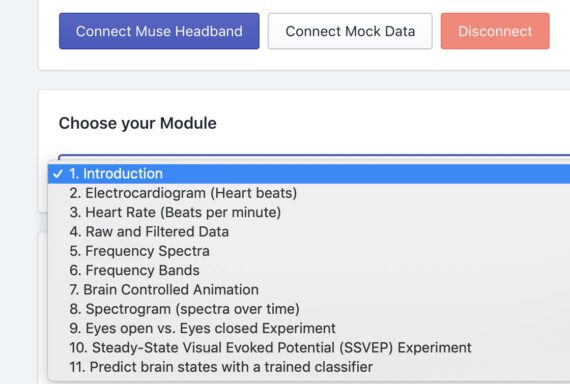Click the checkmark beside Introduction
This screenshot has height=384, width=570.
click(x=58, y=174)
